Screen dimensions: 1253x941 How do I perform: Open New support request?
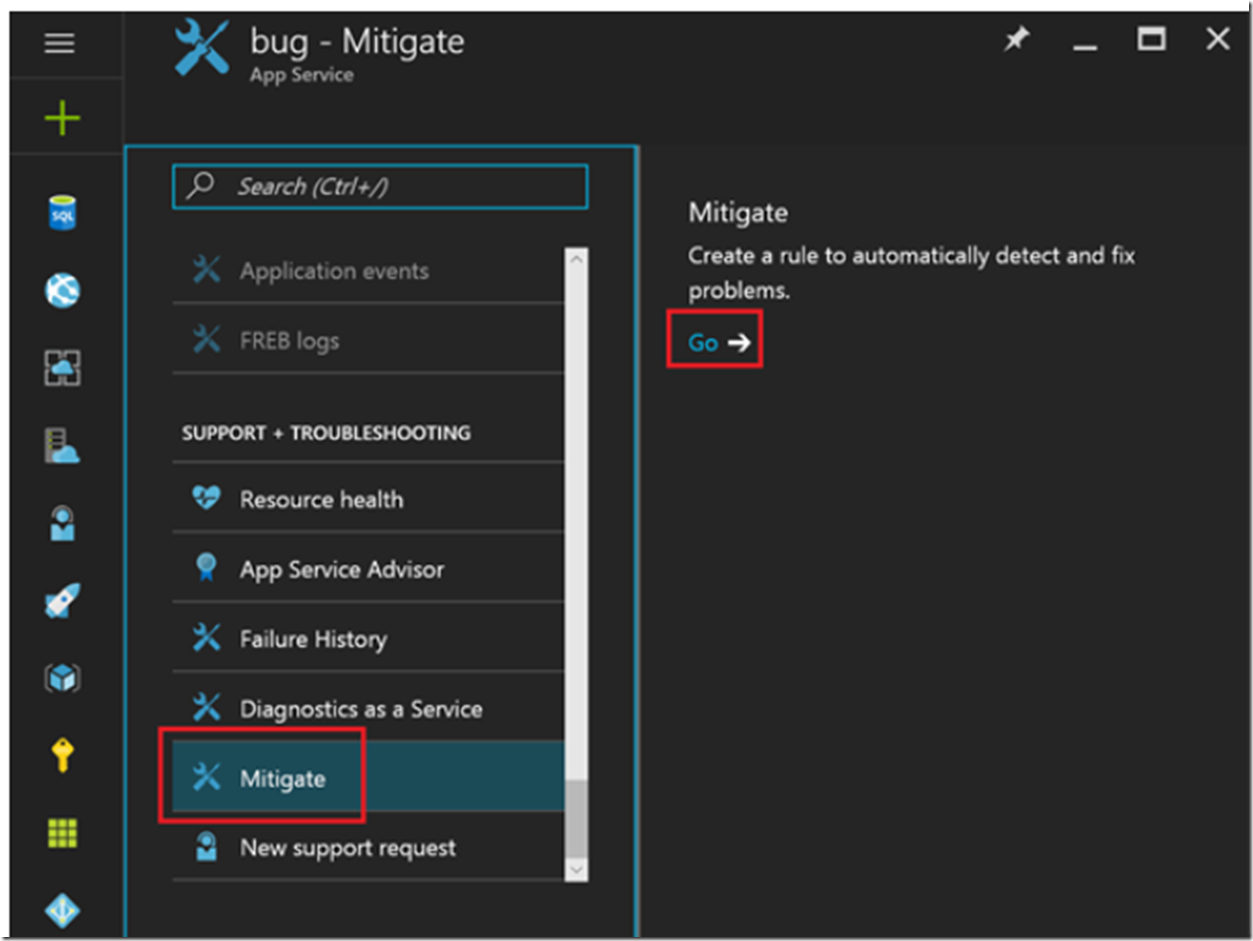pos(368,847)
